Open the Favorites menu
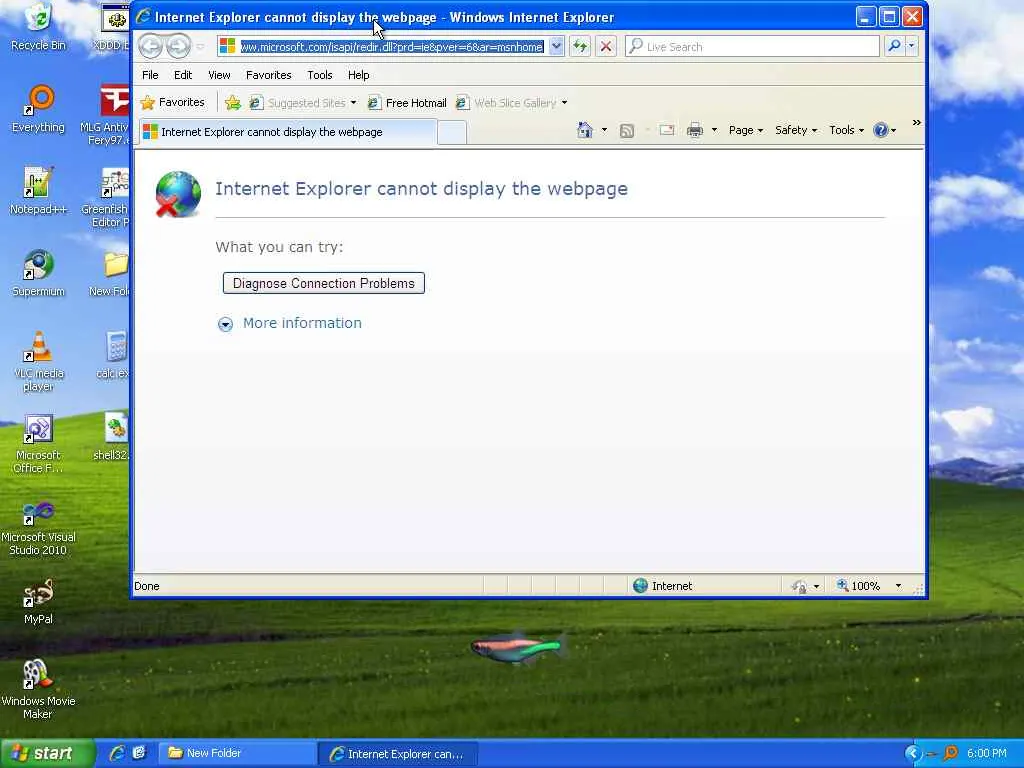Image resolution: width=1024 pixels, height=768 pixels. click(268, 75)
